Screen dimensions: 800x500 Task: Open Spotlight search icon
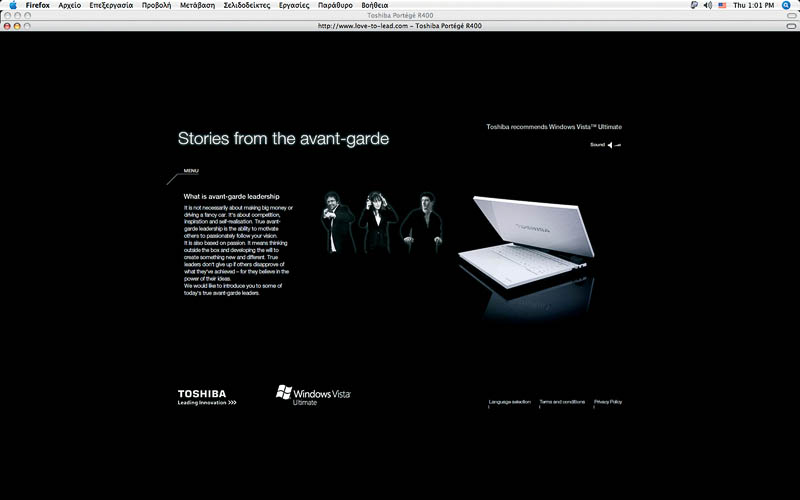786,5
